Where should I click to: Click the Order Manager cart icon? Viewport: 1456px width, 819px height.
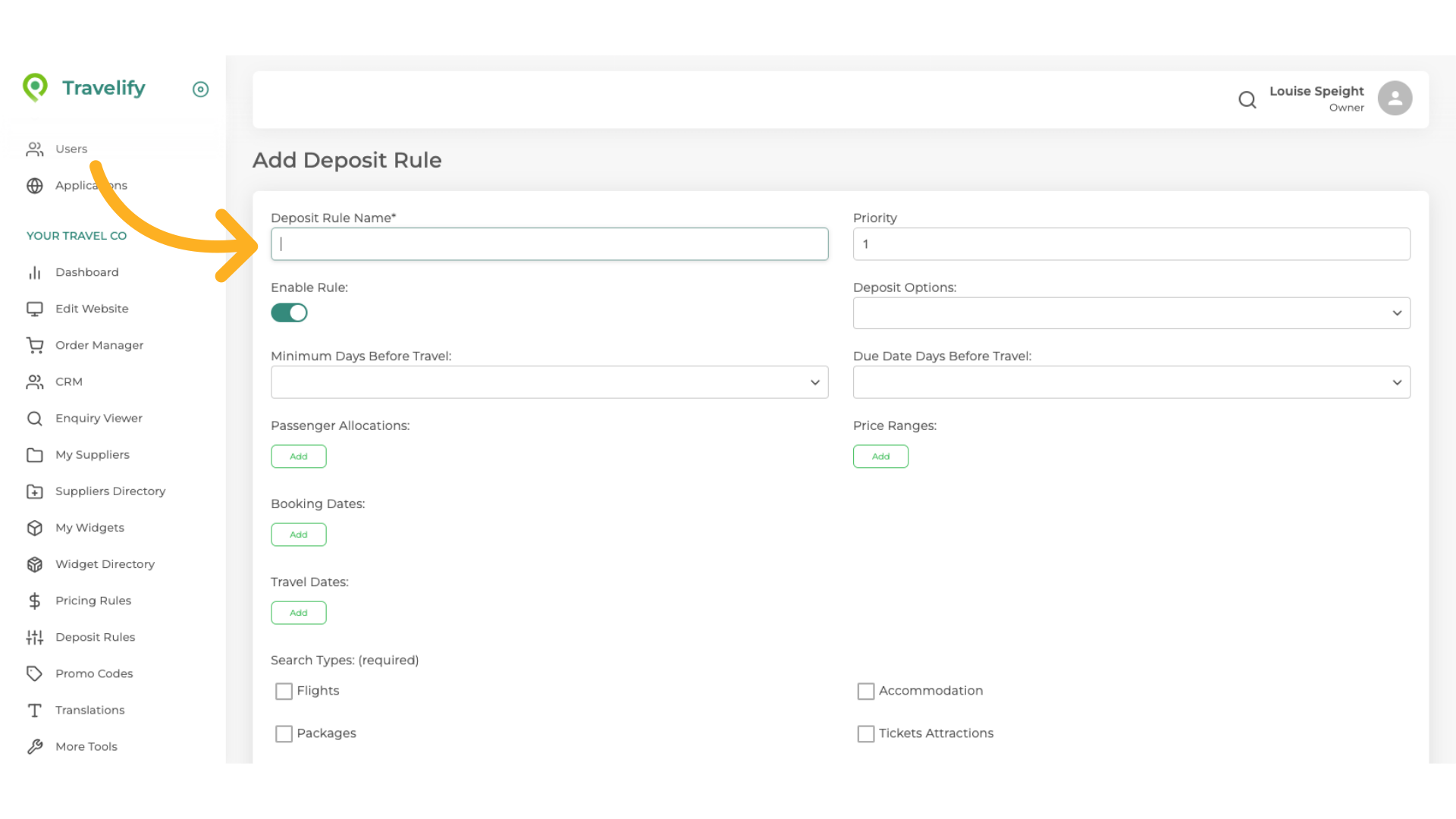click(35, 345)
